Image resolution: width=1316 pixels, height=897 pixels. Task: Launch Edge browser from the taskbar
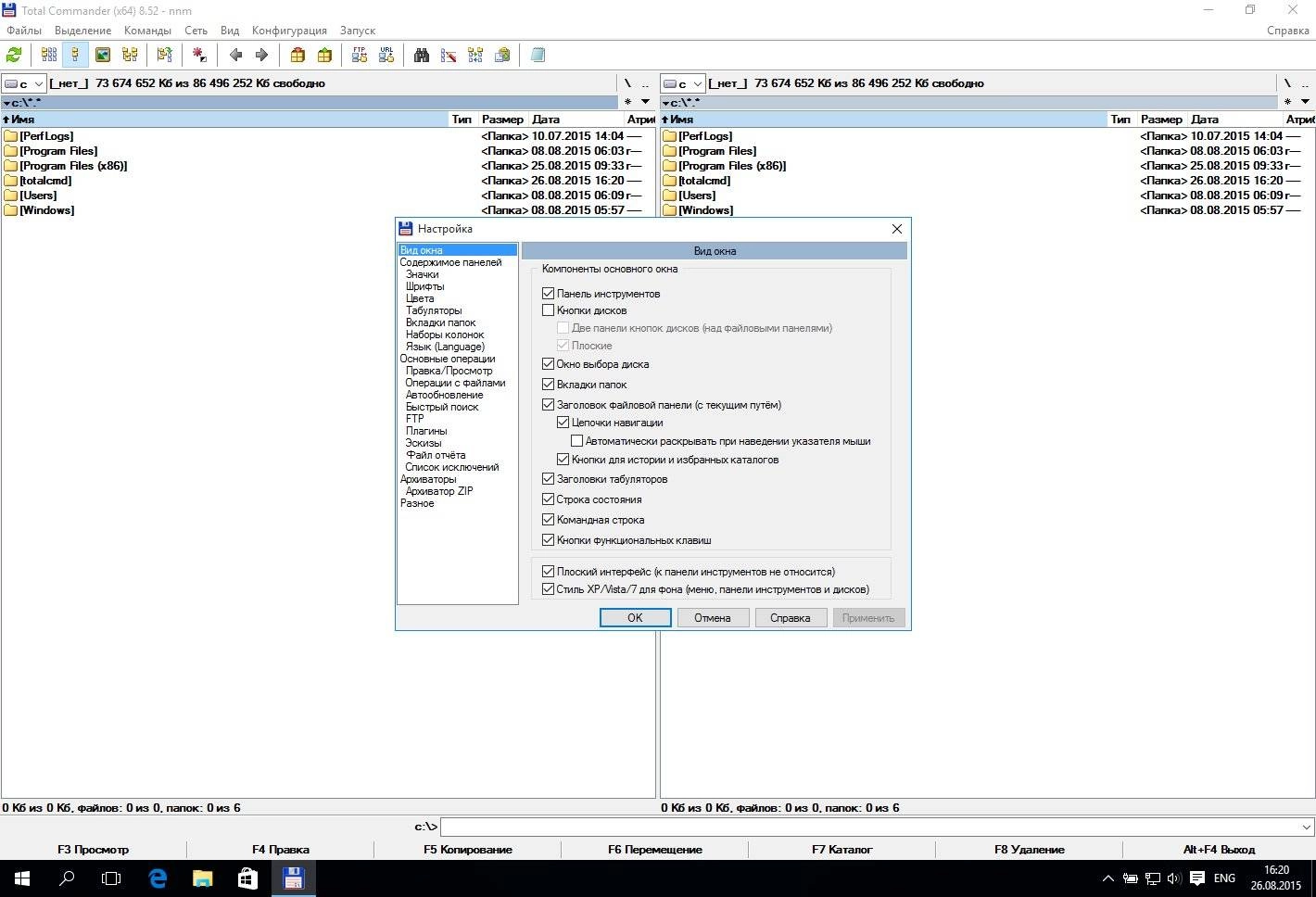[x=158, y=878]
